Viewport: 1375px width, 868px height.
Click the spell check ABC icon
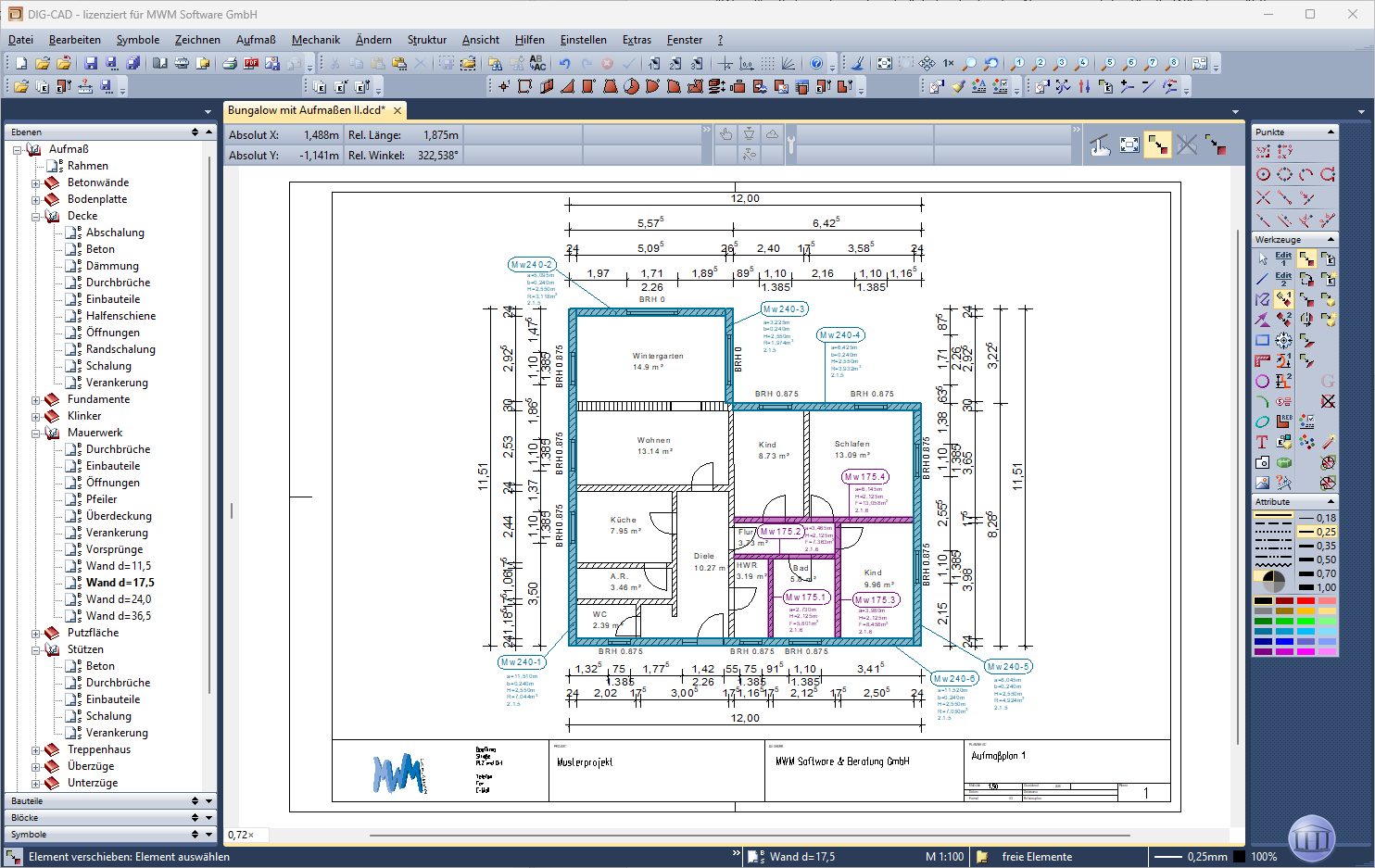[537, 63]
